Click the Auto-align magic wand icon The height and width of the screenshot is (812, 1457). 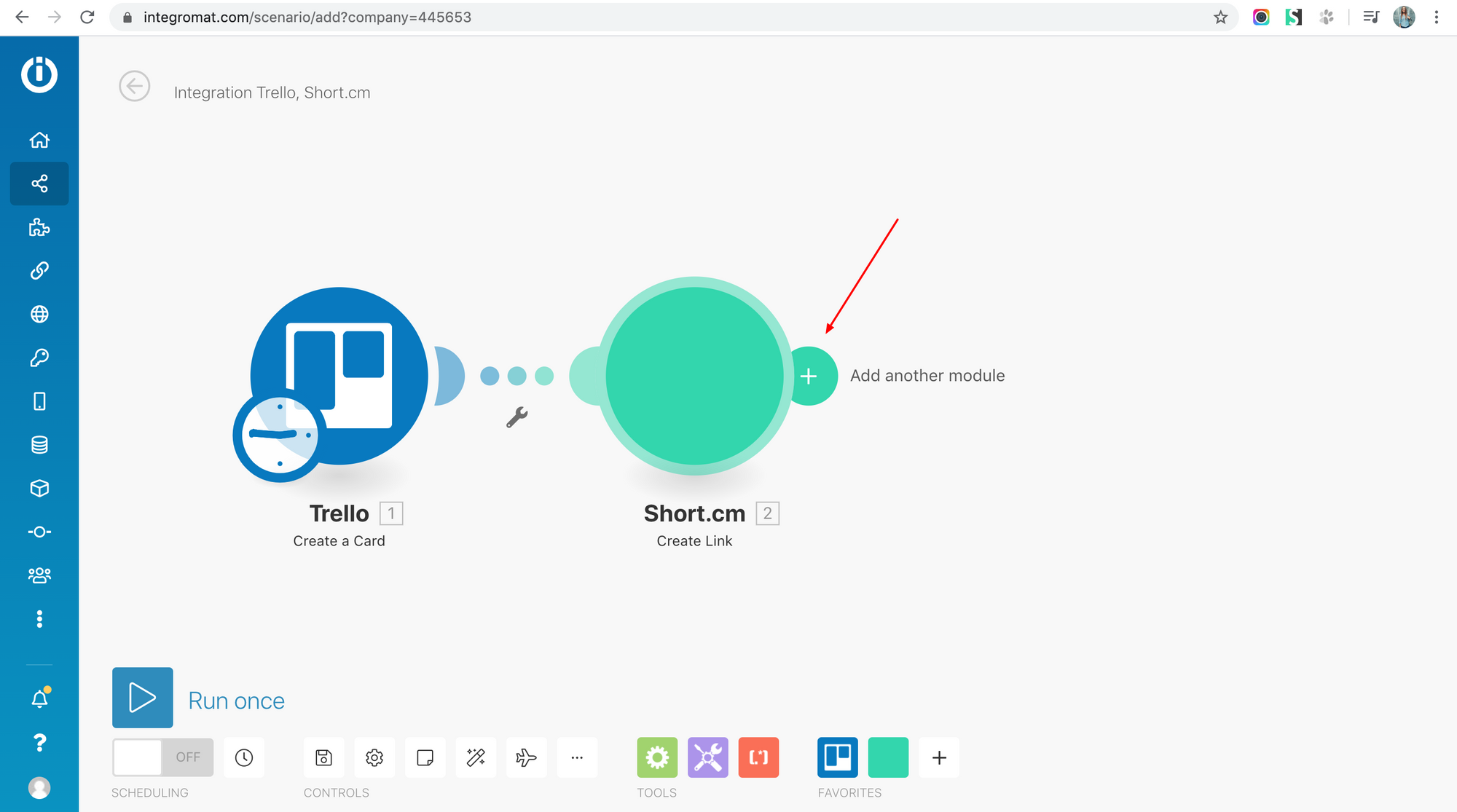click(476, 757)
